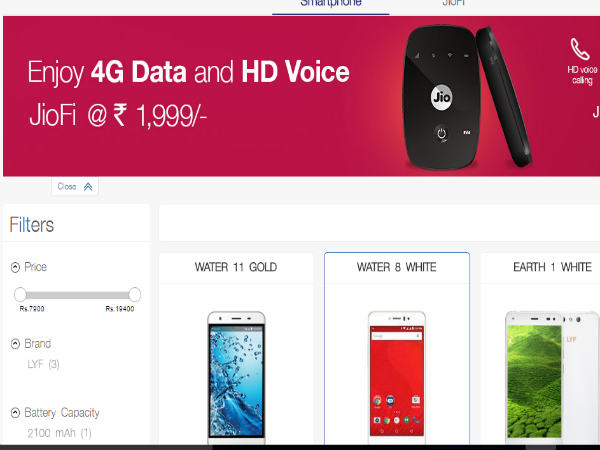This screenshot has width=600, height=450.
Task: Click the HD voice calling phone icon
Action: click(580, 49)
